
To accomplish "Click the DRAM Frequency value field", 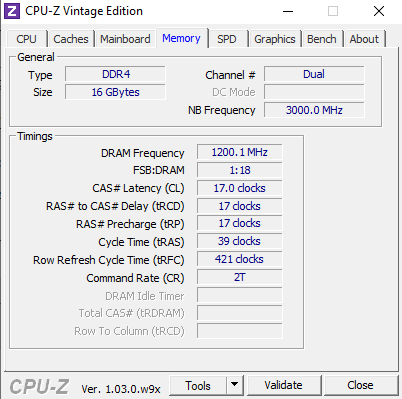I will (240, 152).
